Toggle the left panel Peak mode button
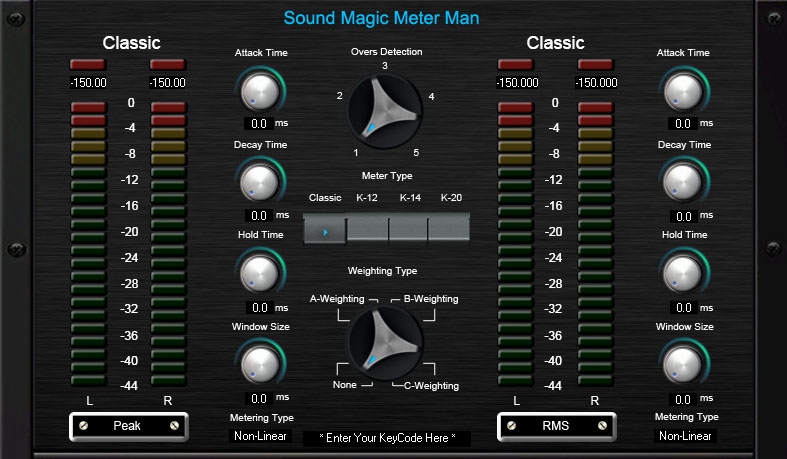Image resolution: width=787 pixels, height=459 pixels. click(x=129, y=426)
